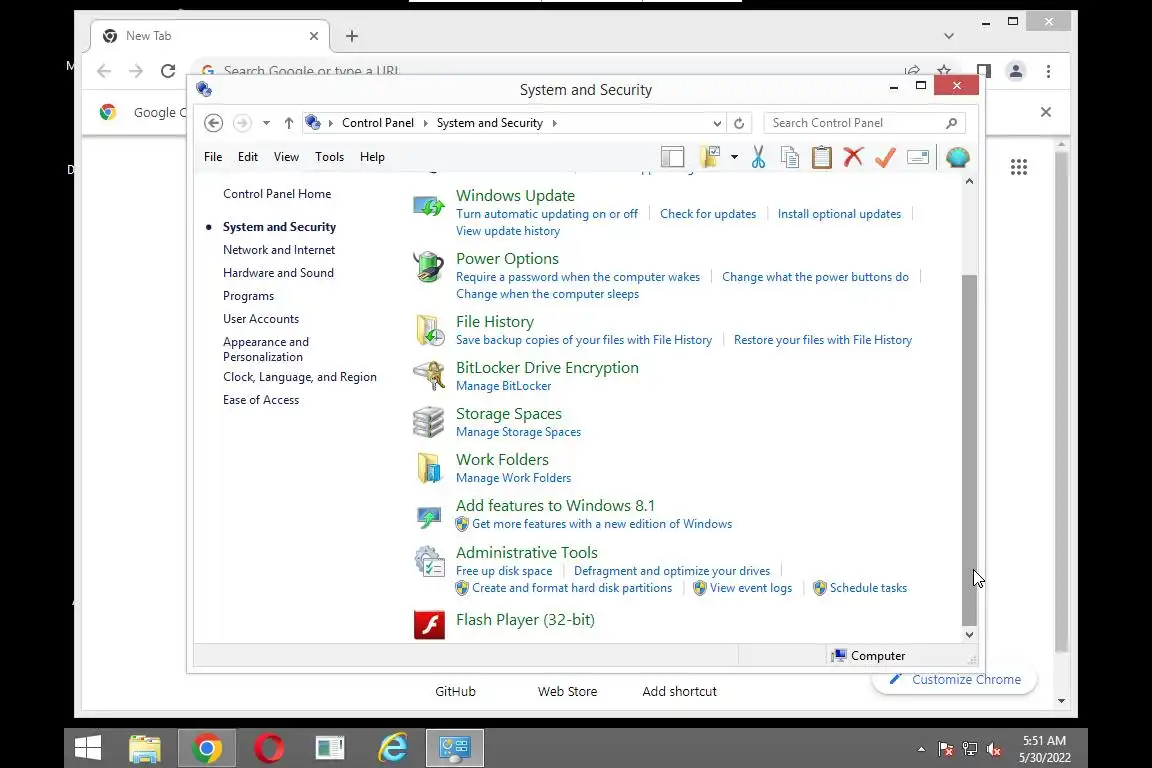
Task: Go to Control Panel Home
Action: pyautogui.click(x=277, y=194)
